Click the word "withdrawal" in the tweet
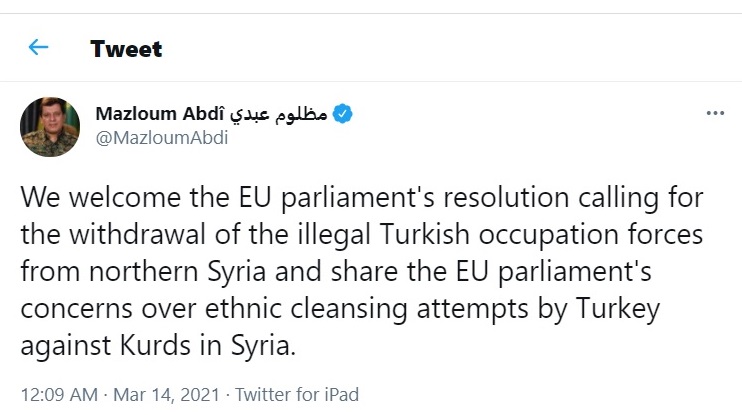Viewport: 742px width, 415px height. point(130,236)
